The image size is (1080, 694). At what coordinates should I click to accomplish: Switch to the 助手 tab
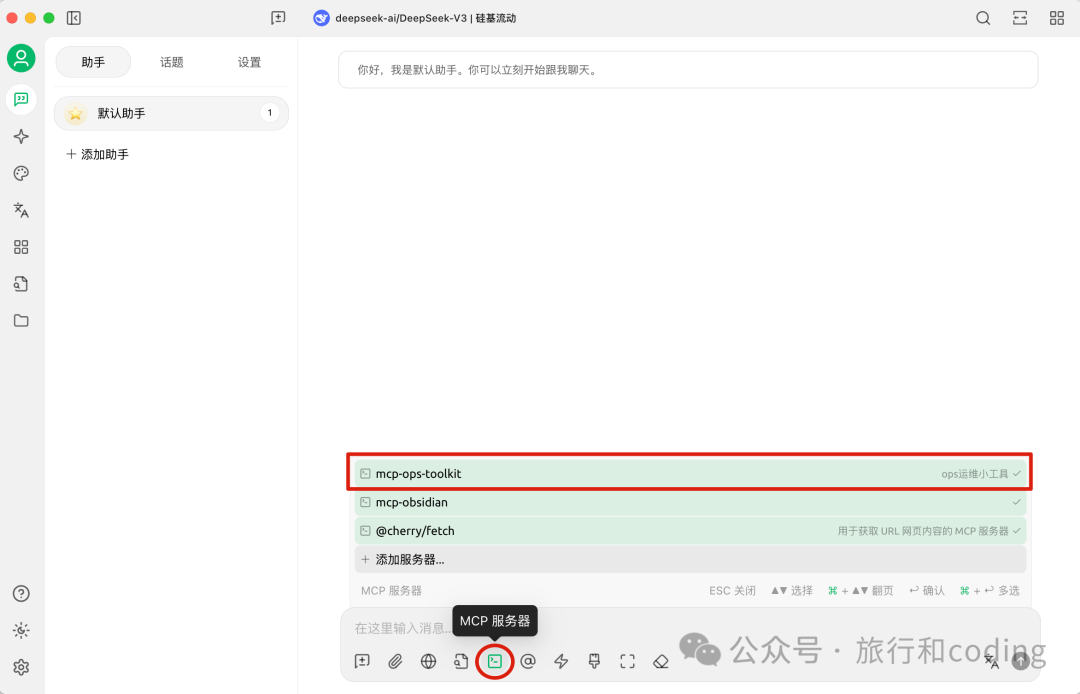pyautogui.click(x=93, y=62)
